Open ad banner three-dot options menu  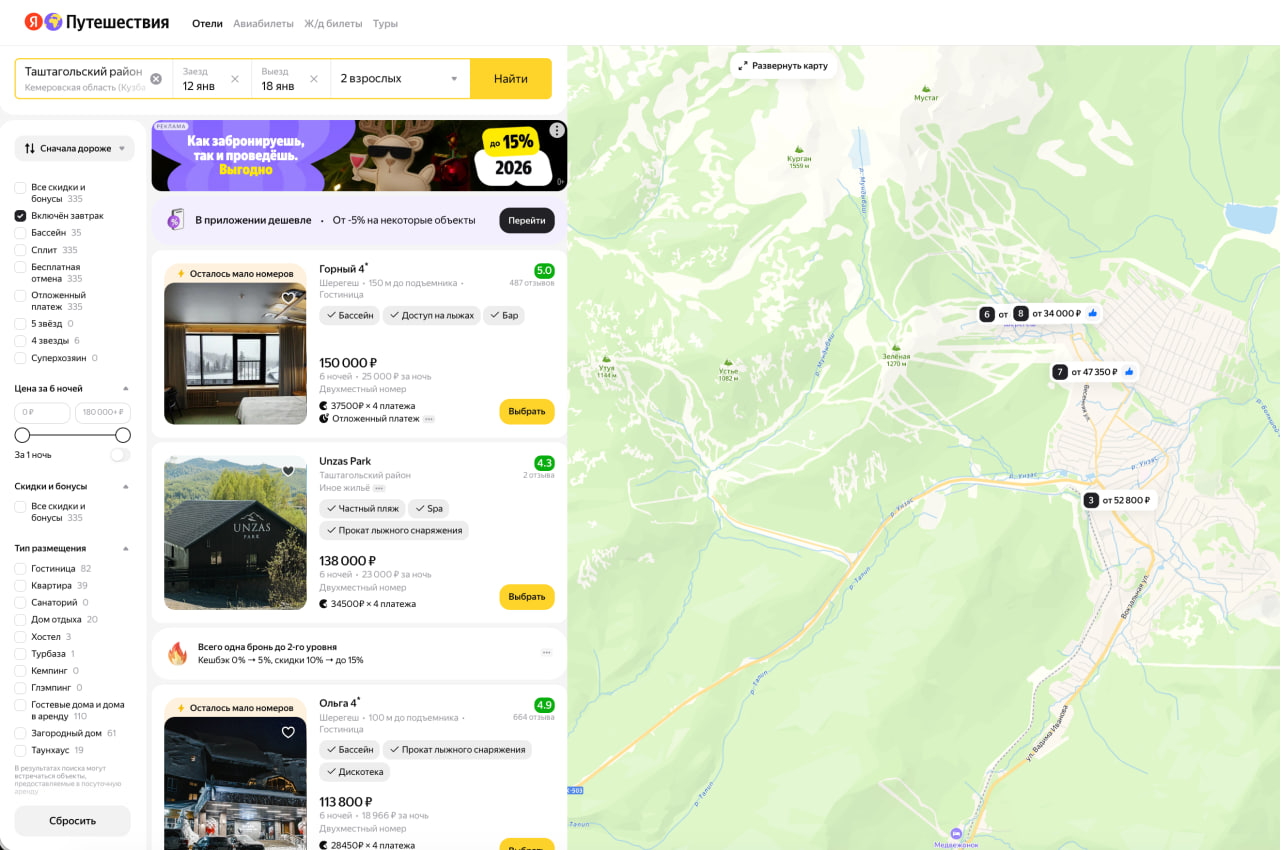557,130
